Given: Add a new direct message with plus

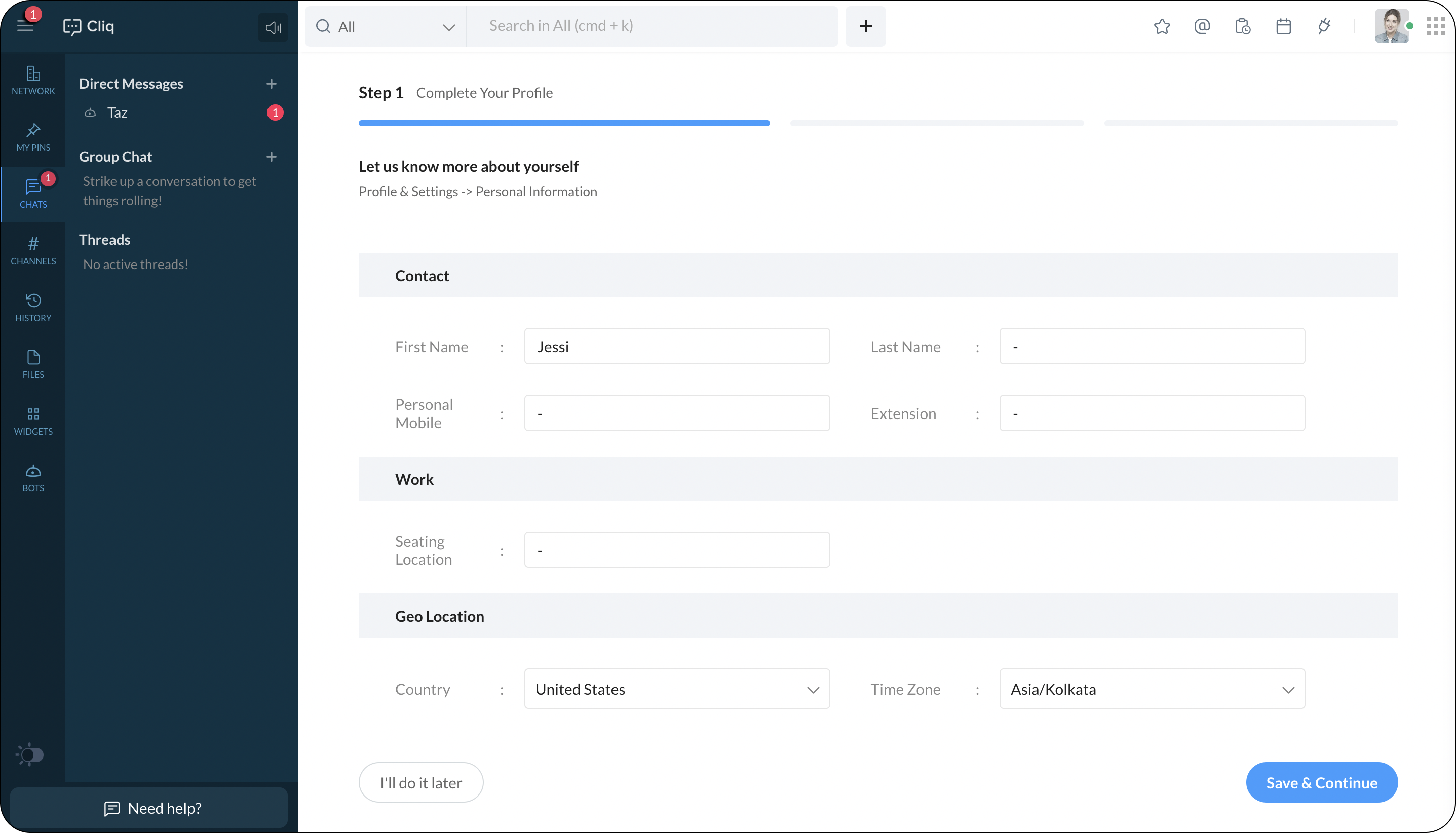Looking at the screenshot, I should pyautogui.click(x=272, y=84).
